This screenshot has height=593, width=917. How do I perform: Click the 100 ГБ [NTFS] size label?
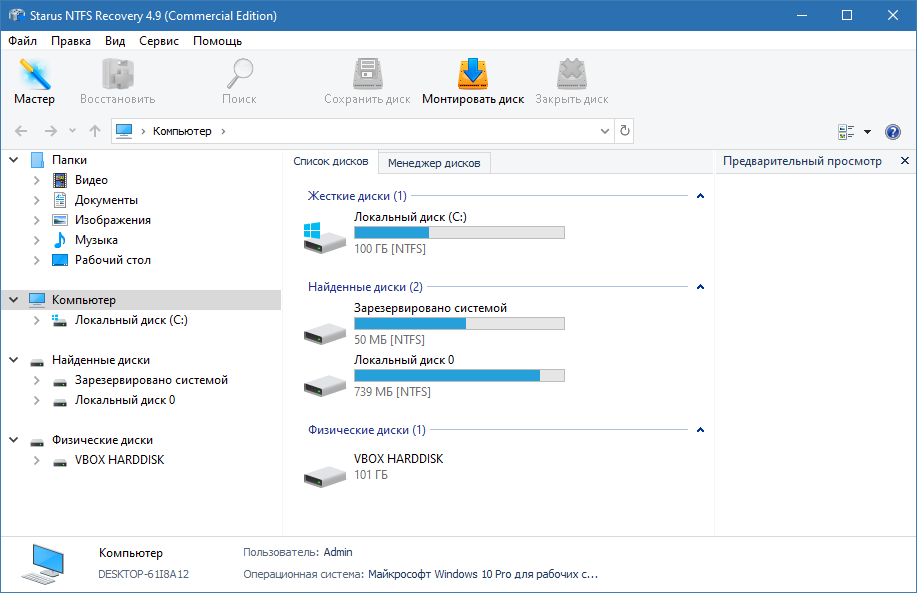pos(389,249)
